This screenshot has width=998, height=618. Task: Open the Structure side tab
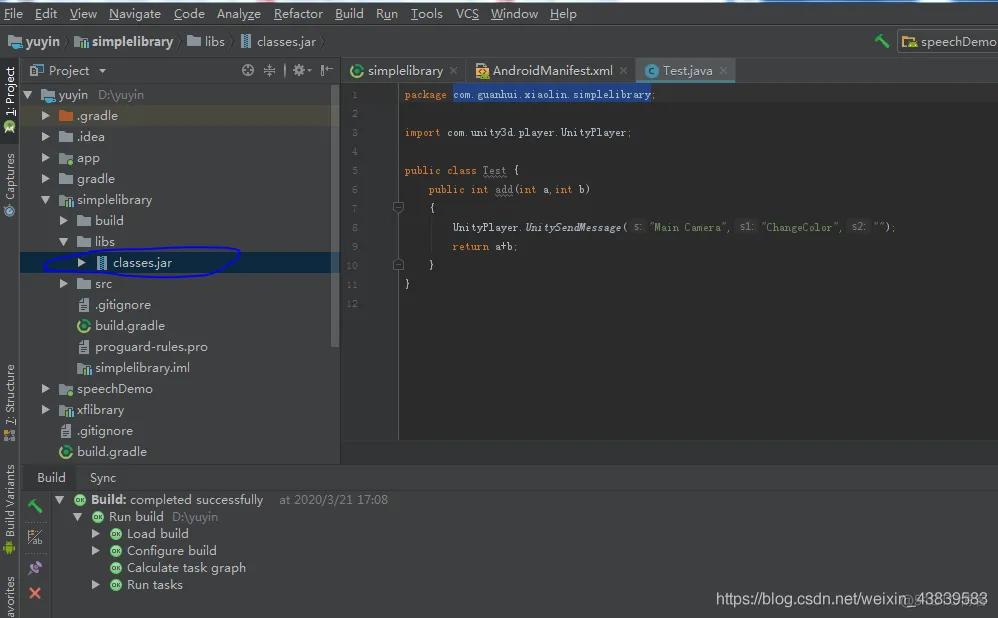point(10,402)
